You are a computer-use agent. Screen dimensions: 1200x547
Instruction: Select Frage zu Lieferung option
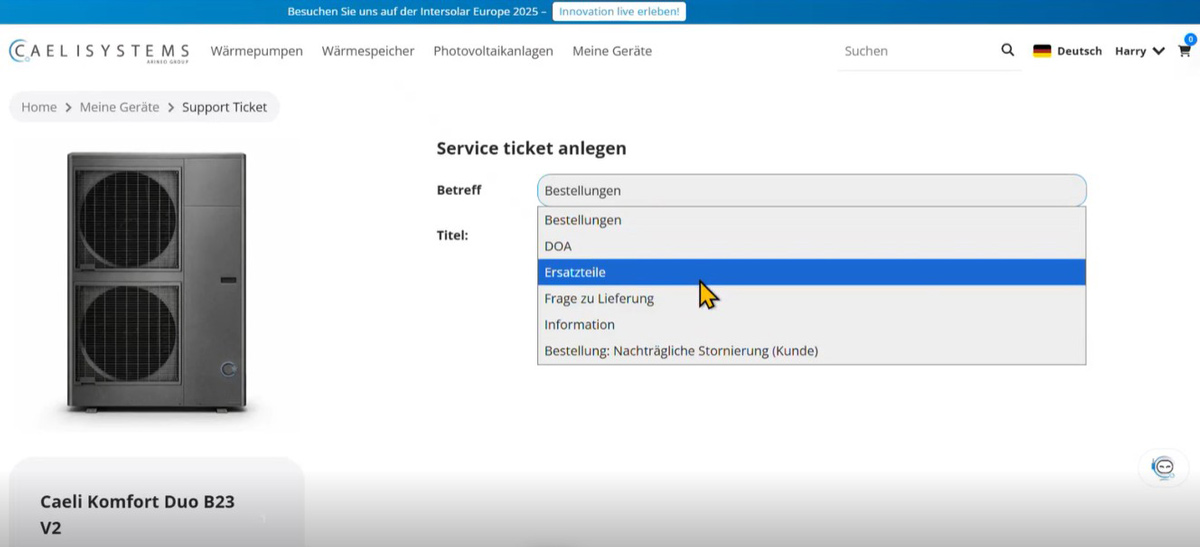tap(812, 298)
